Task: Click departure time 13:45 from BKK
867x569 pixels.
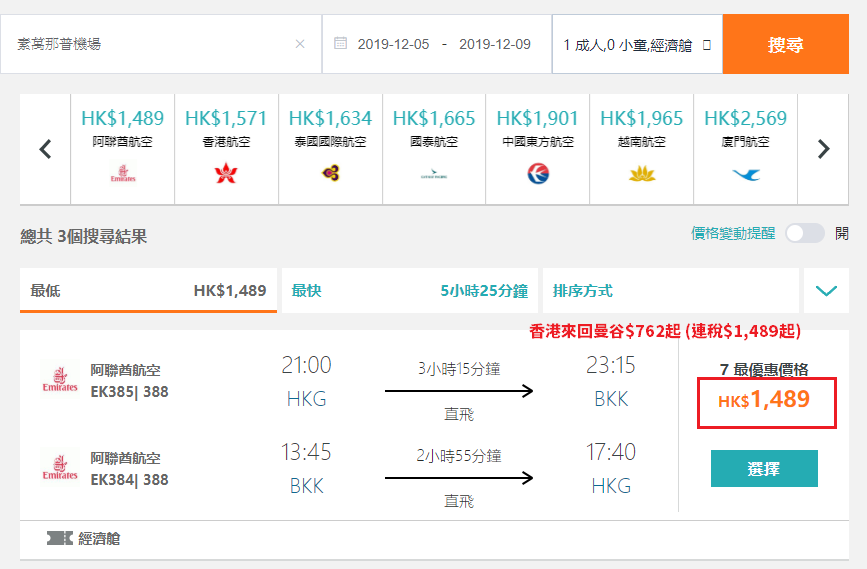Action: point(306,452)
